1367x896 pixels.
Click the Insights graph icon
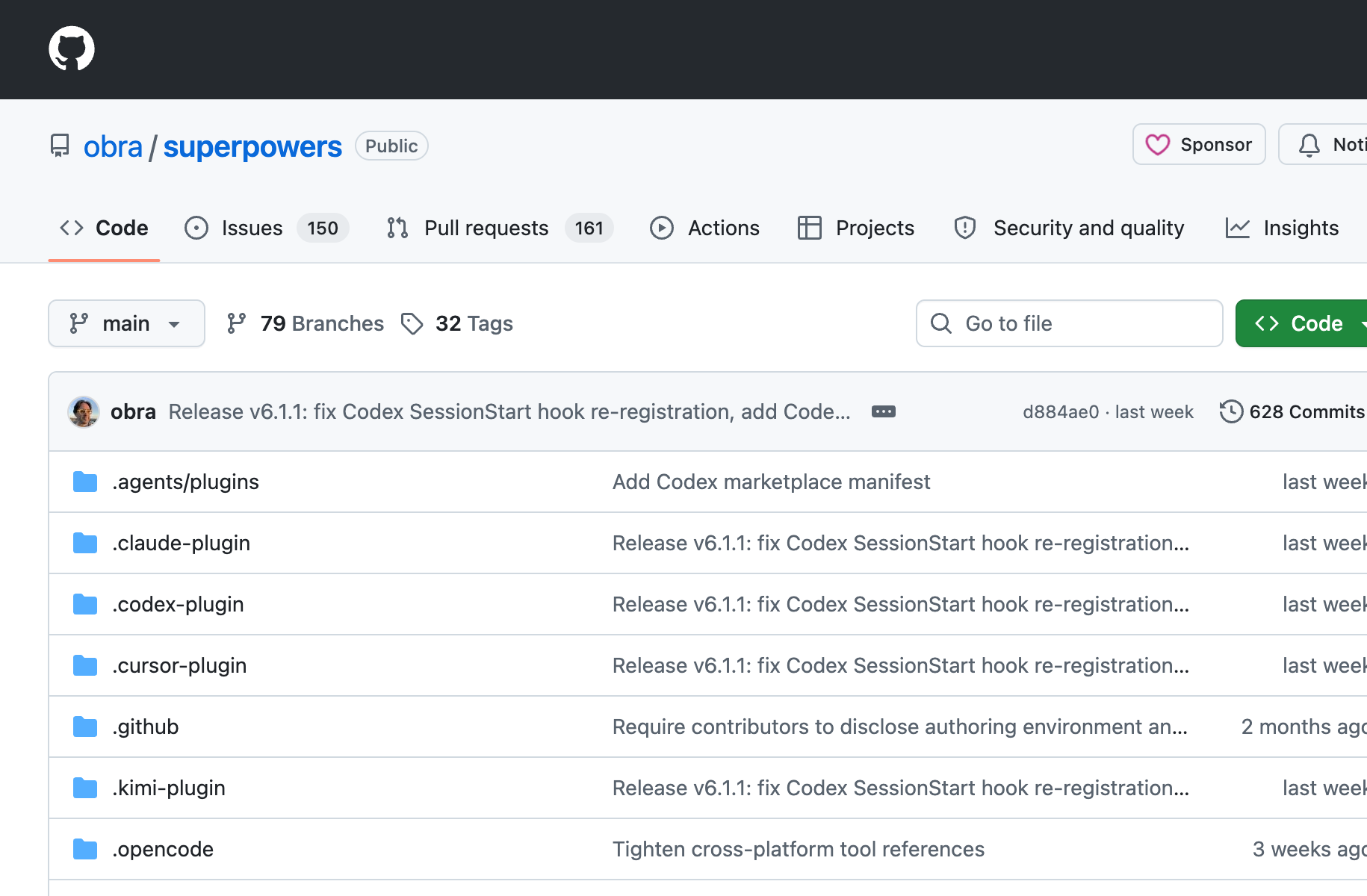tap(1238, 228)
